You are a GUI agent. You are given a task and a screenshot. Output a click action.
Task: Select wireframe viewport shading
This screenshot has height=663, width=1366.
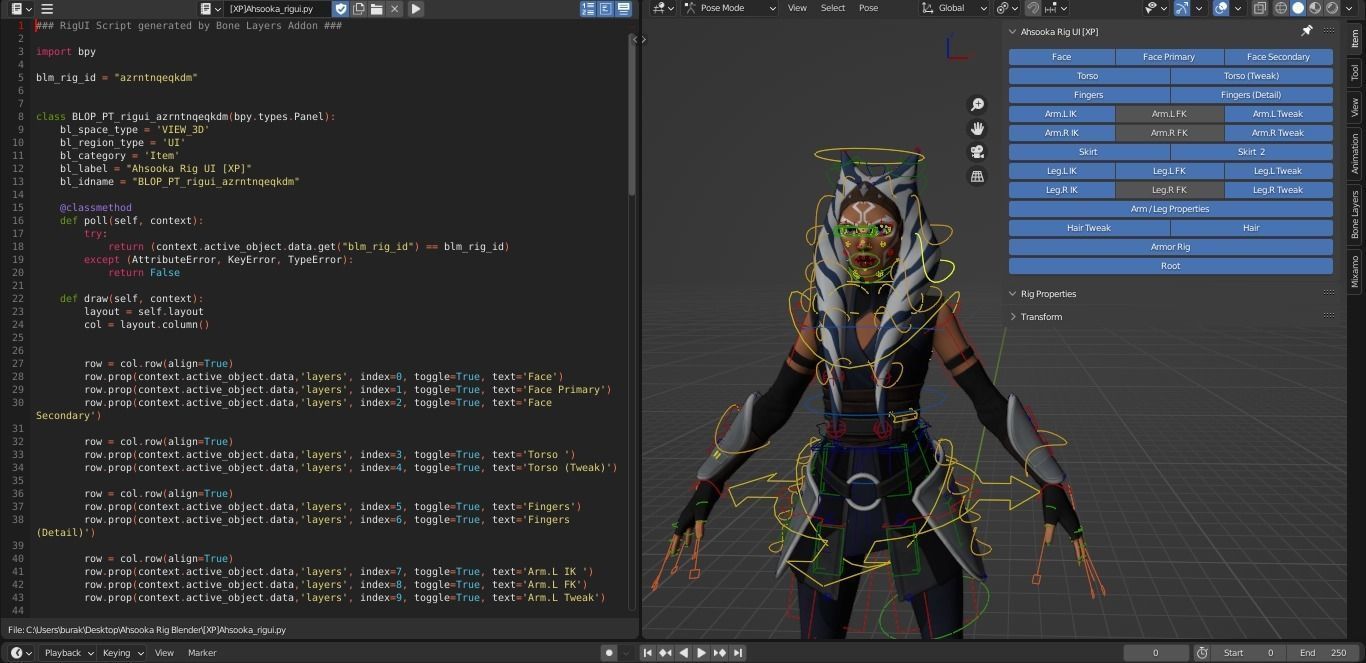(x=1280, y=8)
